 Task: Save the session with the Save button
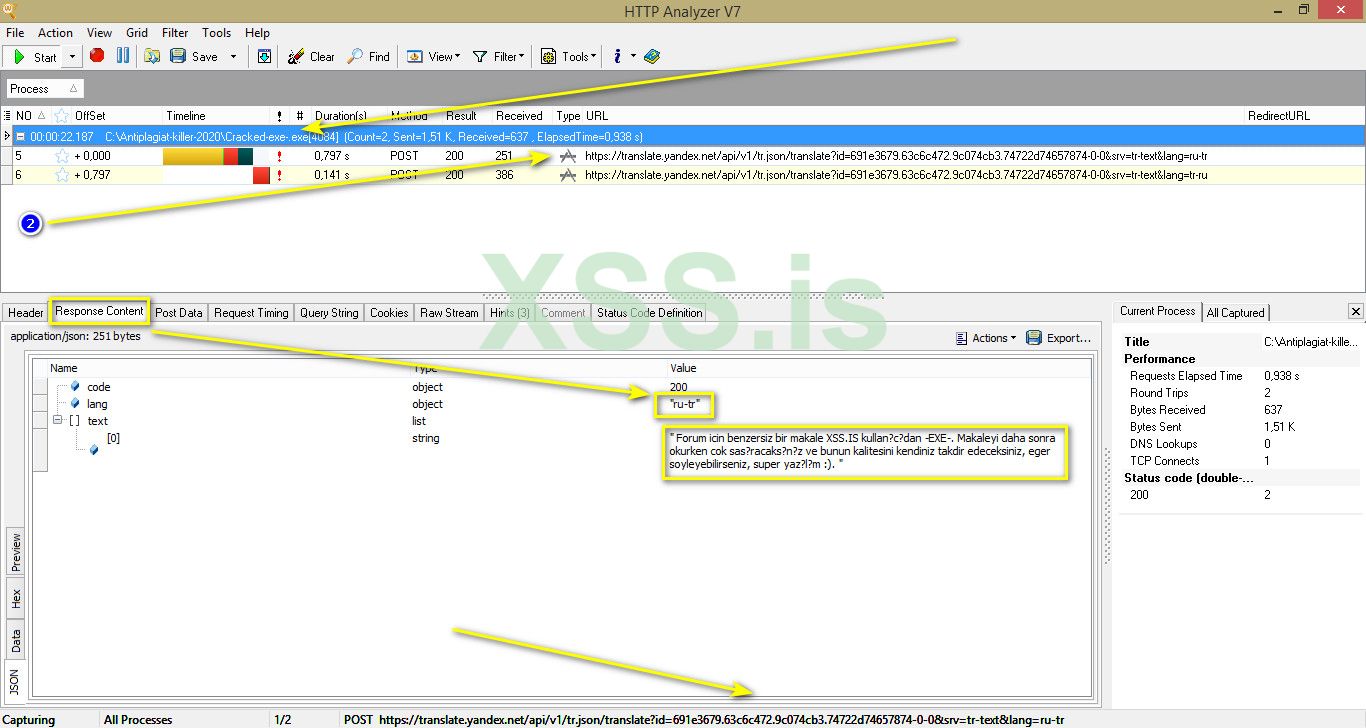pos(194,57)
